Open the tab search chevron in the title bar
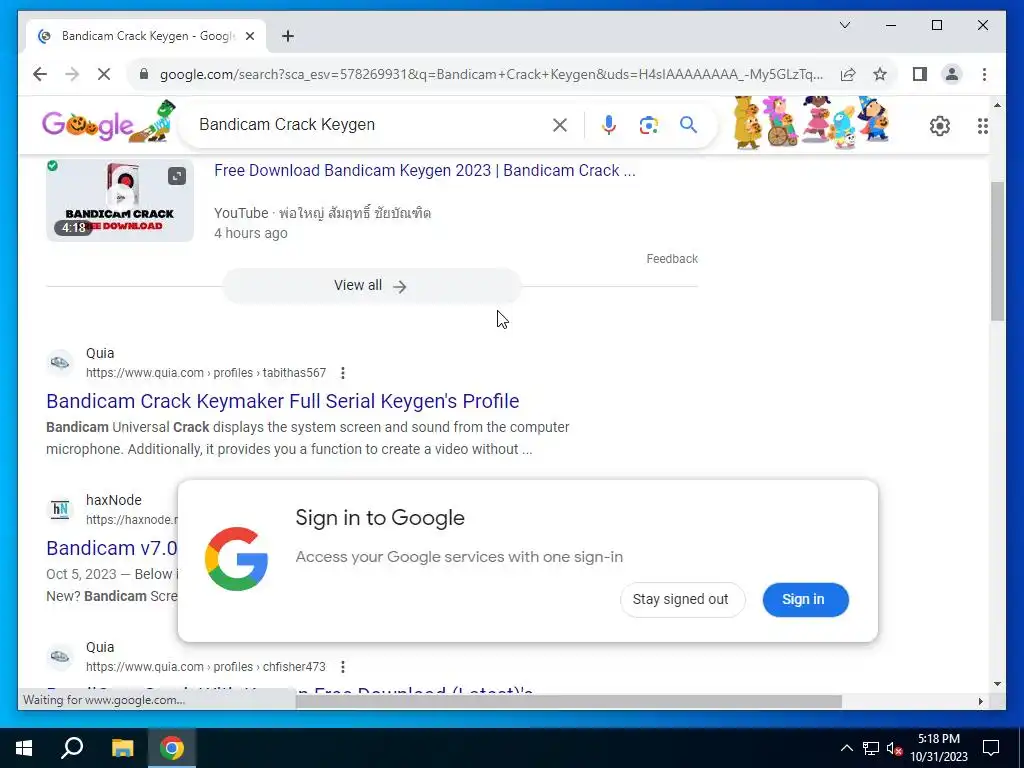Viewport: 1024px width, 768px height. coord(844,25)
